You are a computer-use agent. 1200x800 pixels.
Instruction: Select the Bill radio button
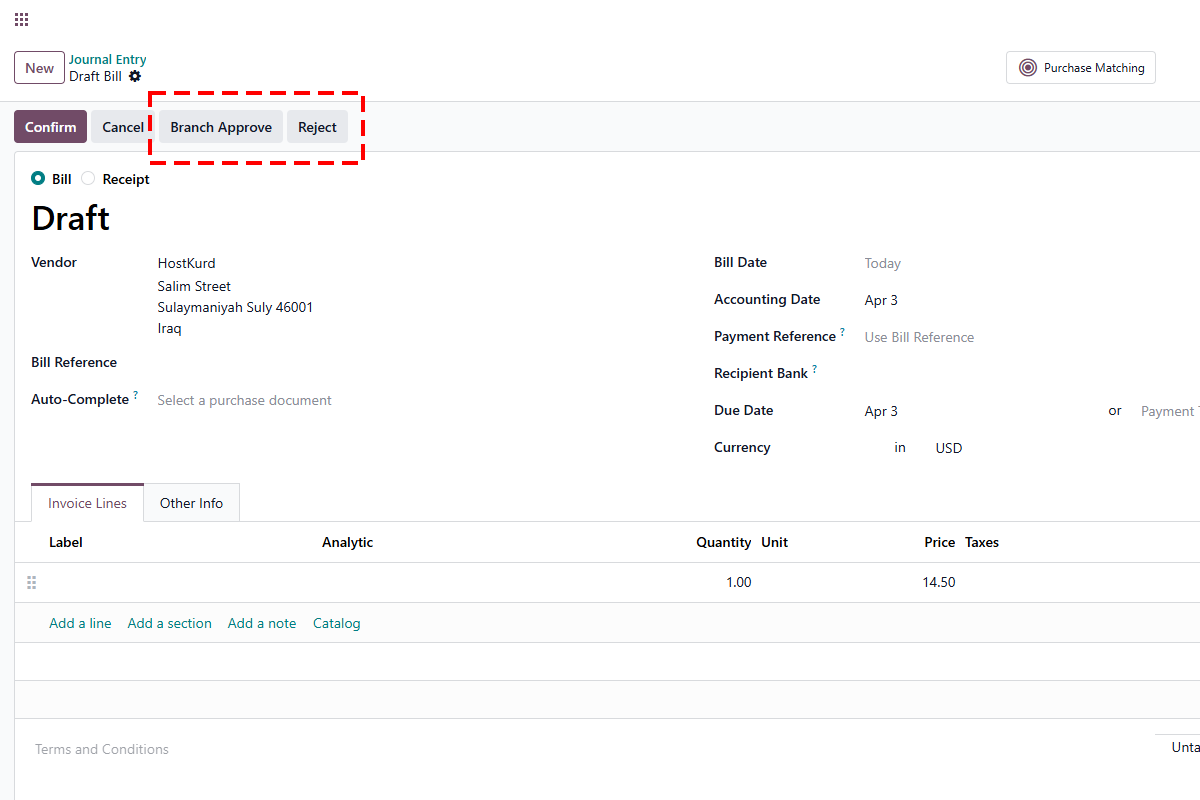point(38,179)
